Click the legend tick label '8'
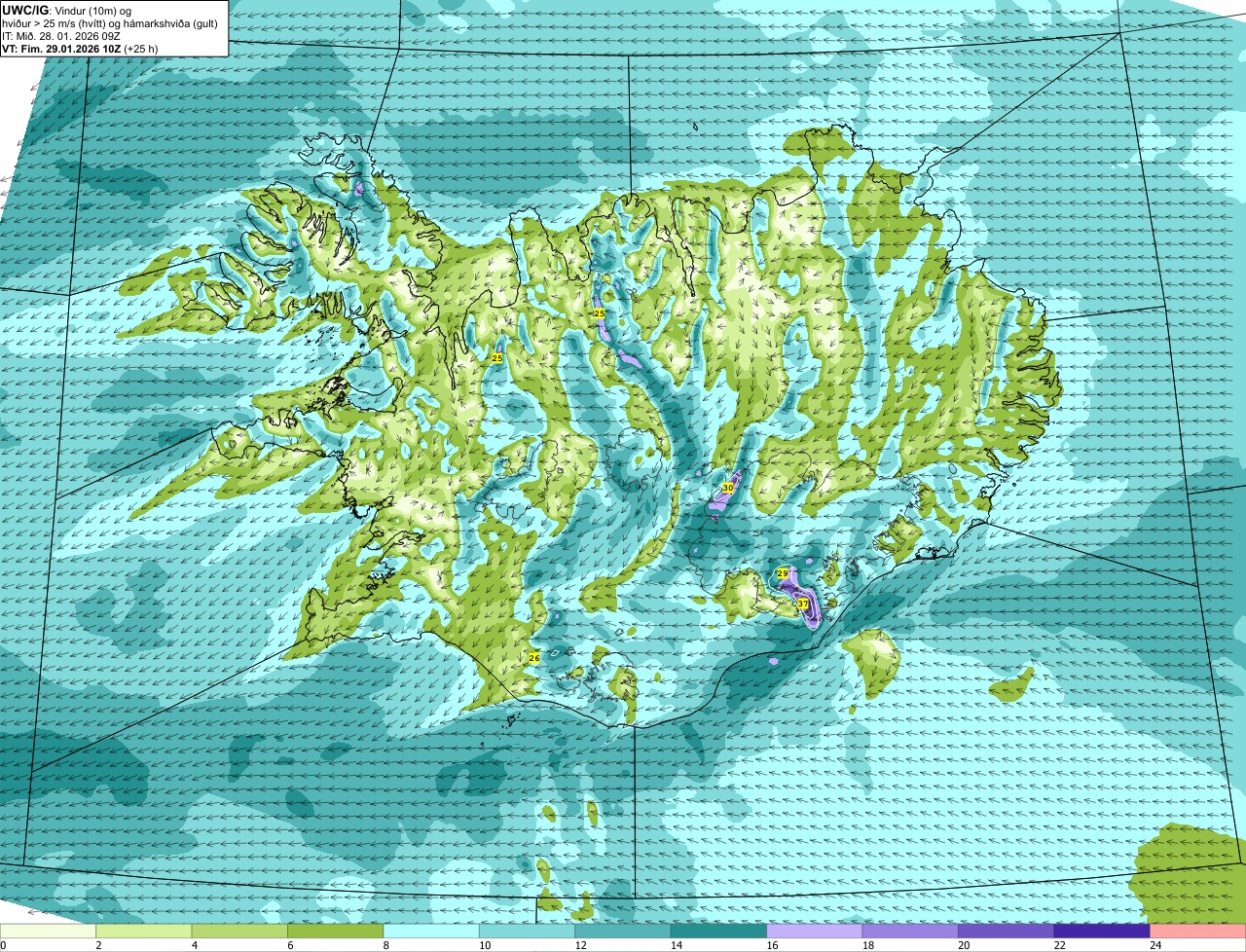The height and width of the screenshot is (952, 1246). (385, 945)
